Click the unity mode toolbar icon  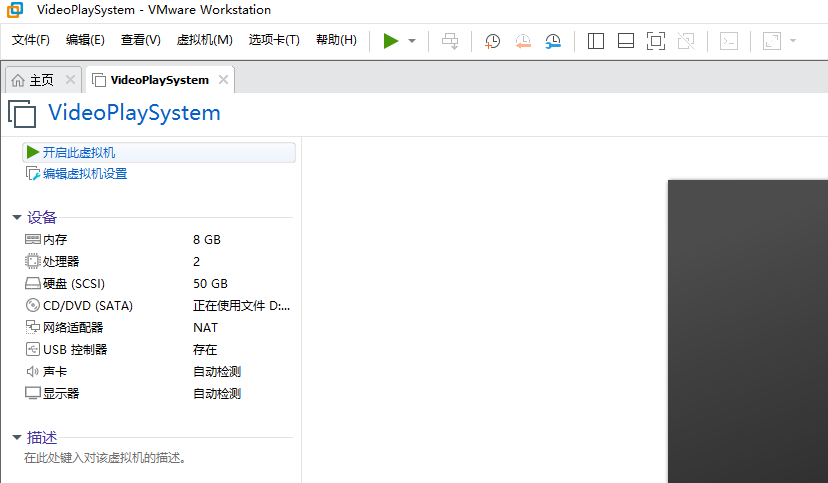(x=686, y=41)
